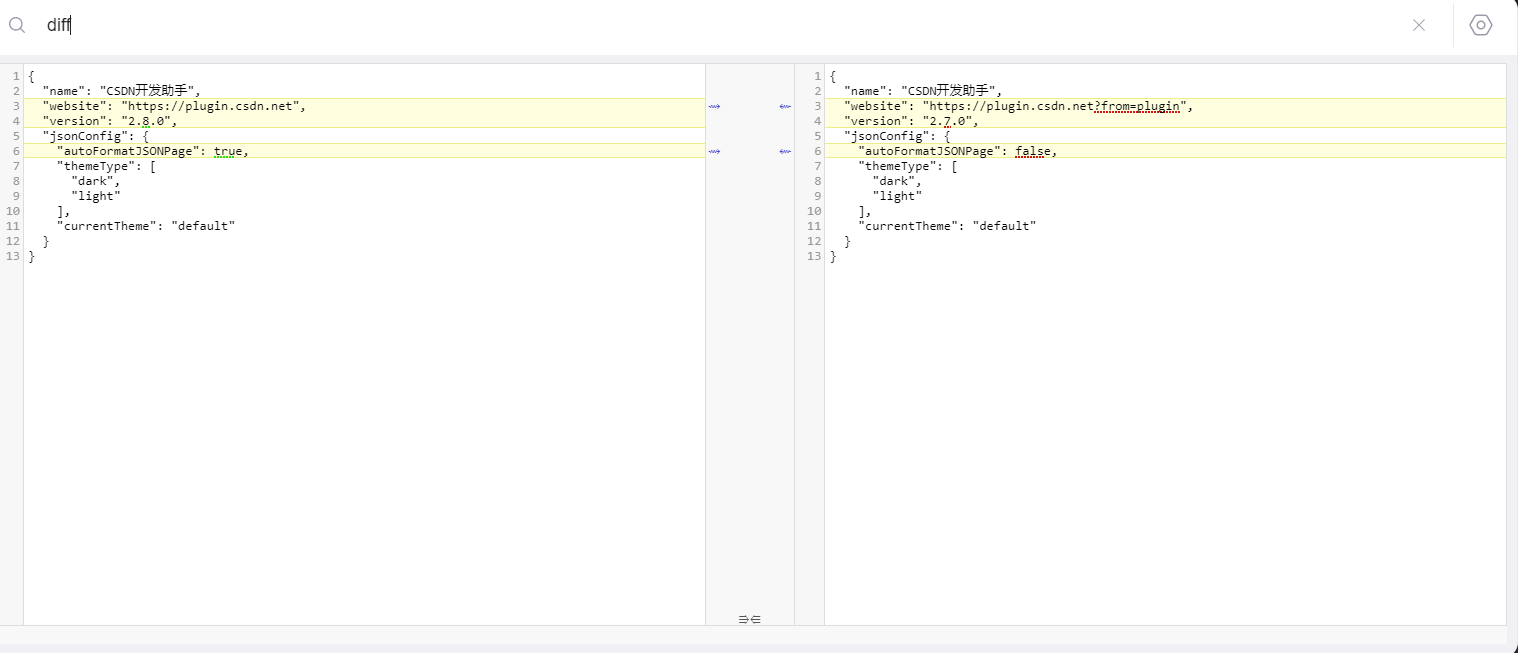This screenshot has width=1518, height=653.
Task: Click the left-arrow merge icon on line 6
Action: coord(785,151)
